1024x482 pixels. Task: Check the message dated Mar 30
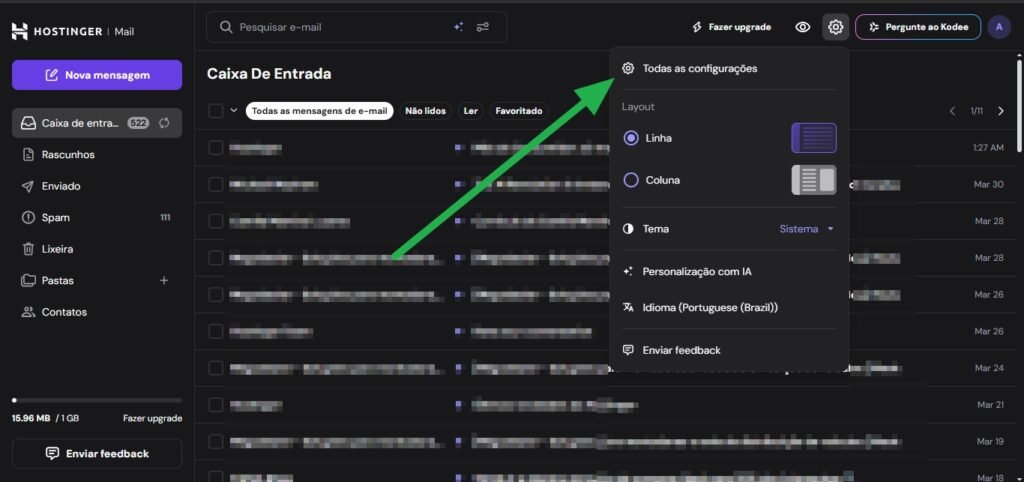[216, 185]
